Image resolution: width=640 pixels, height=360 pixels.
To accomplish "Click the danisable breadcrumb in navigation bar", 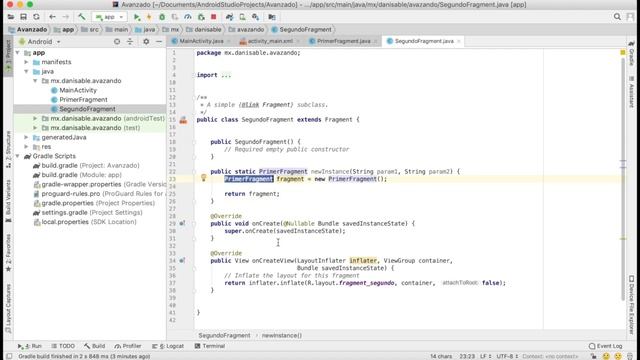I will [x=204, y=29].
